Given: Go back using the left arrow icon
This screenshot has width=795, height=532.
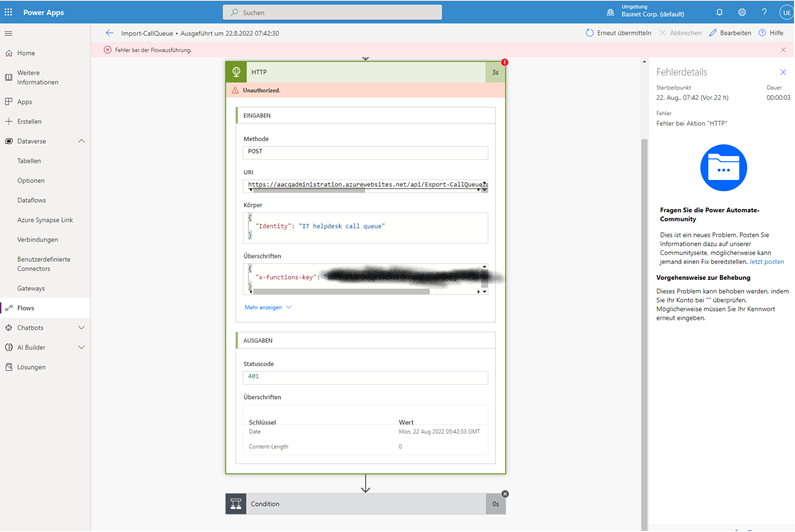Looking at the screenshot, I should point(110,33).
